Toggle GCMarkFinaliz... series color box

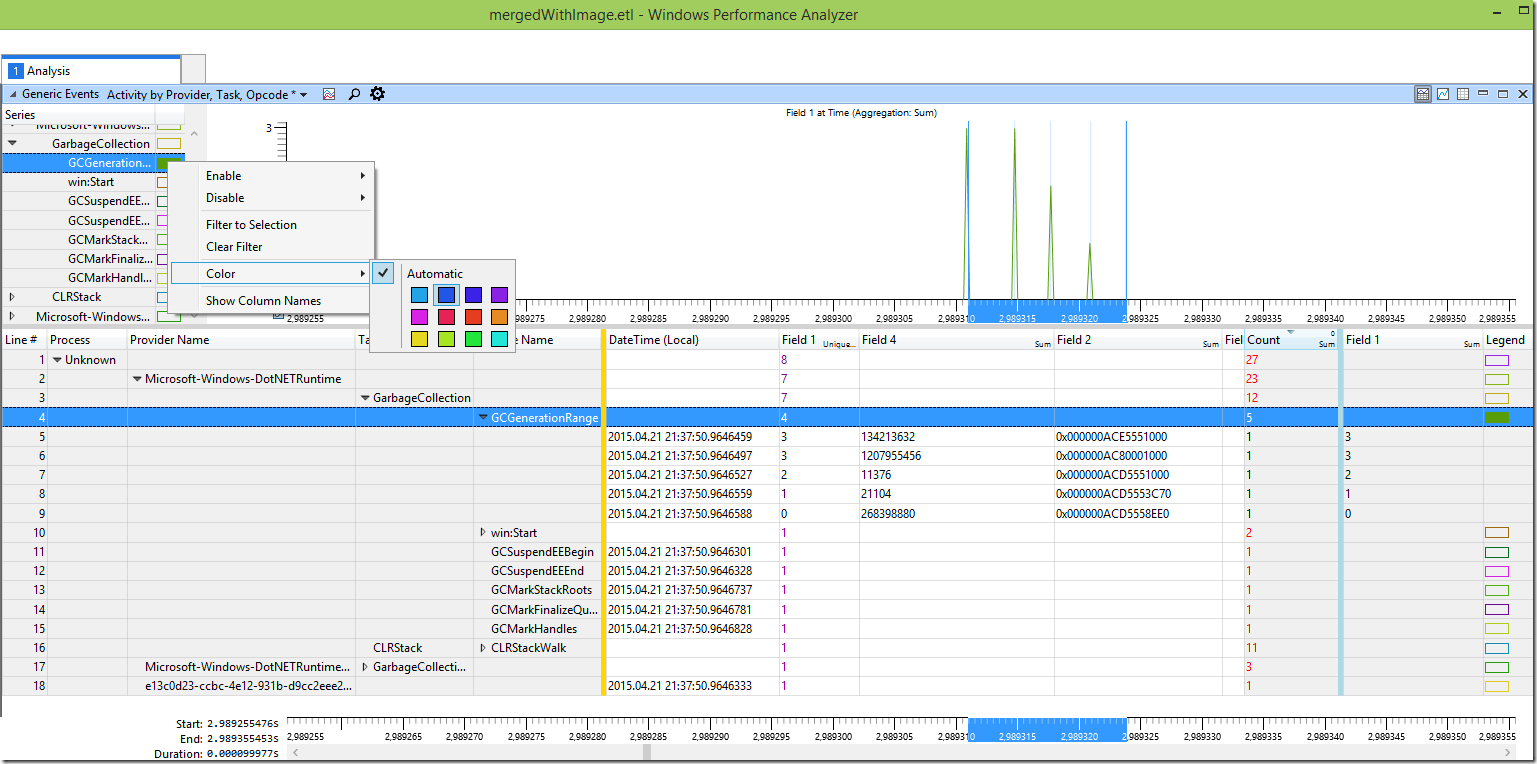pos(162,259)
